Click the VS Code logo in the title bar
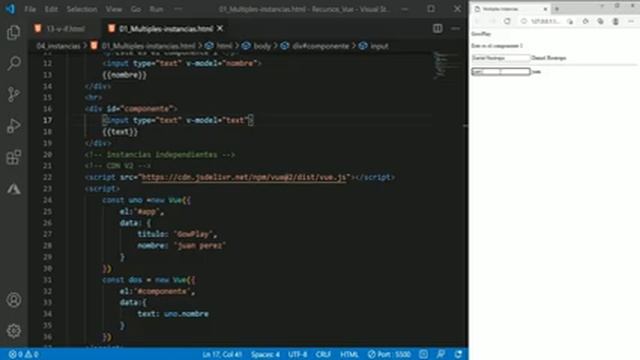640x360 pixels. pos(10,9)
